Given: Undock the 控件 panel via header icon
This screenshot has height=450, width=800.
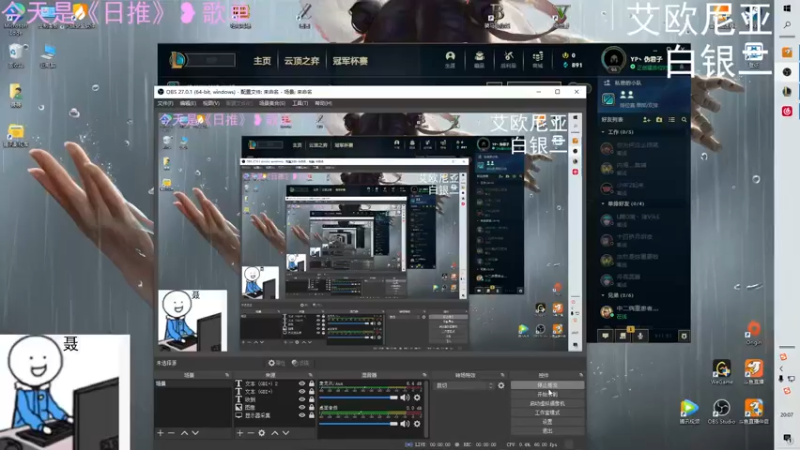Looking at the screenshot, I should (x=581, y=375).
